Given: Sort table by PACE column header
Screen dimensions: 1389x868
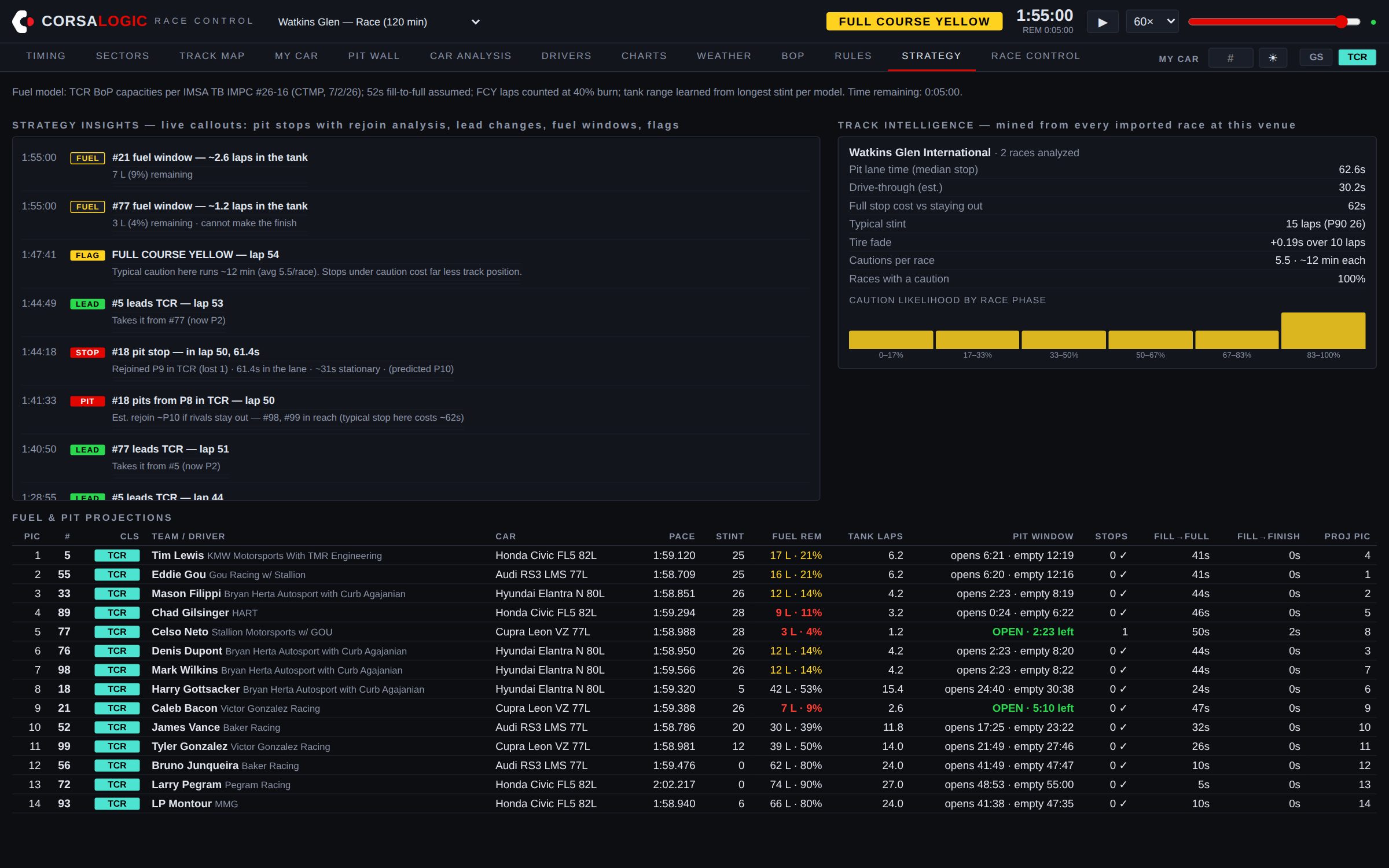Looking at the screenshot, I should (x=682, y=536).
